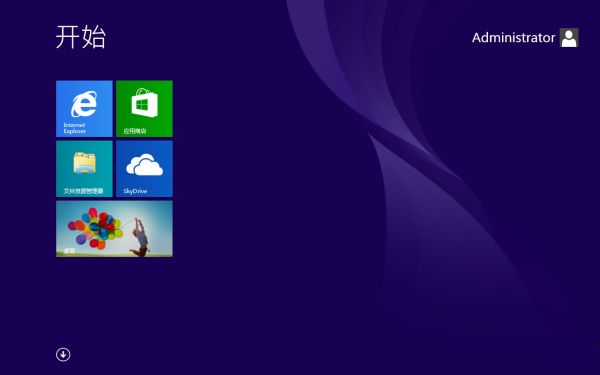Open the File Explorer folder tile
The width and height of the screenshot is (600, 375).
[x=84, y=169]
